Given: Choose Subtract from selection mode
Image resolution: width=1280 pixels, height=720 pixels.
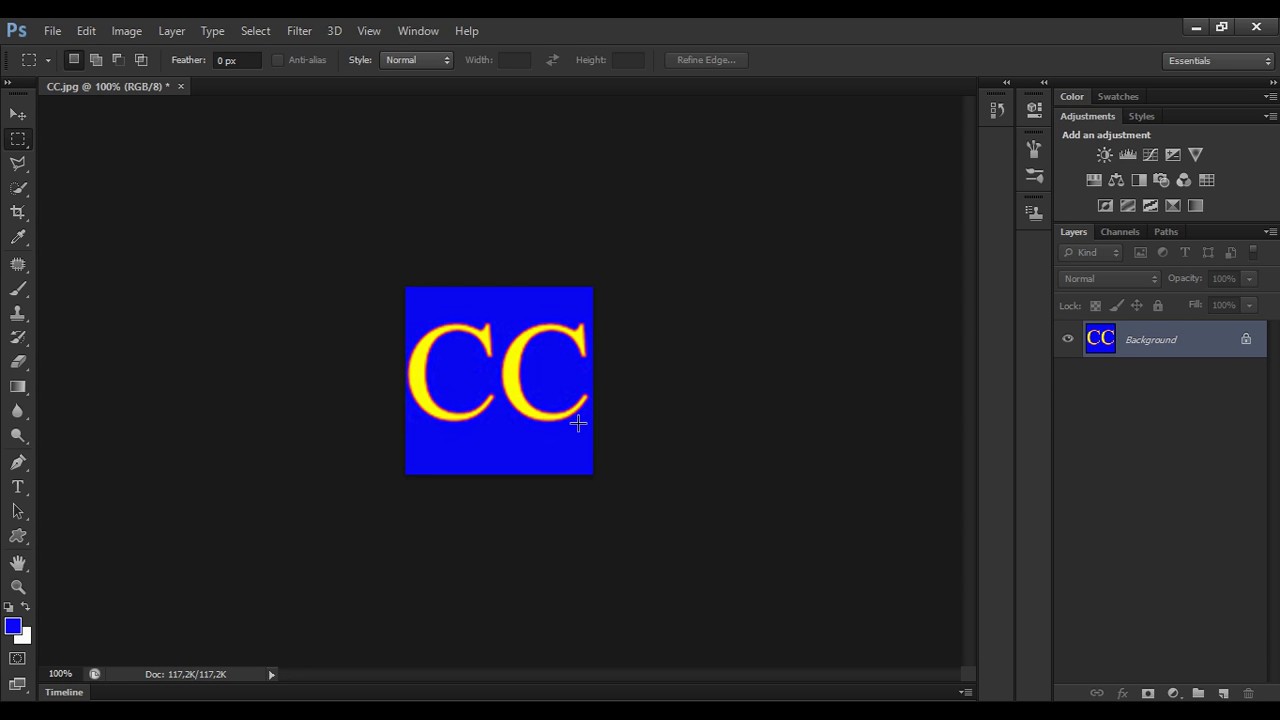Looking at the screenshot, I should pyautogui.click(x=118, y=60).
